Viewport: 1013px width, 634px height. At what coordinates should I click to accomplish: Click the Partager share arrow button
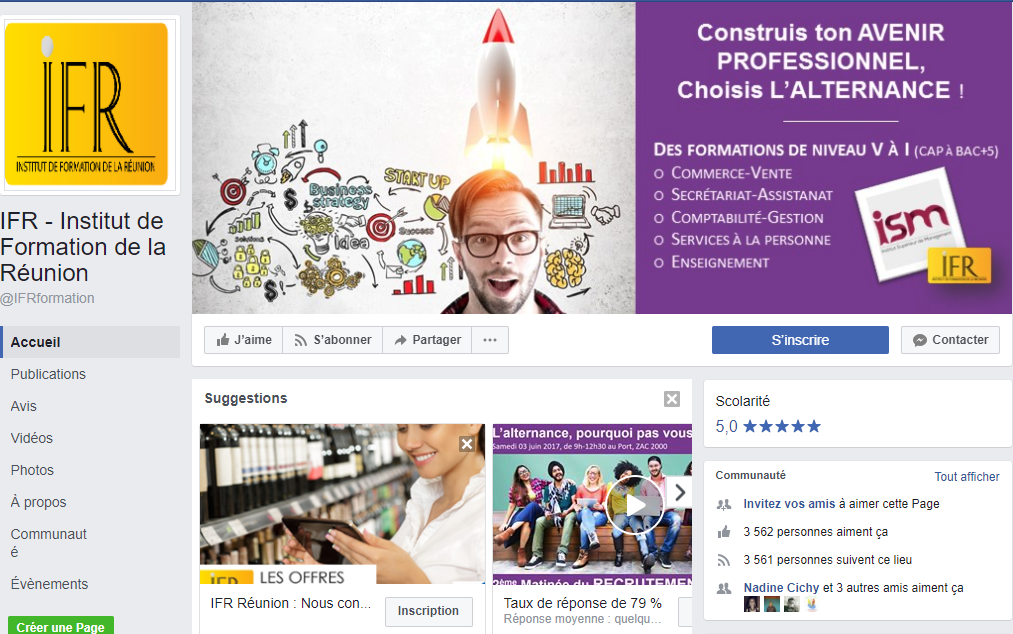(427, 340)
